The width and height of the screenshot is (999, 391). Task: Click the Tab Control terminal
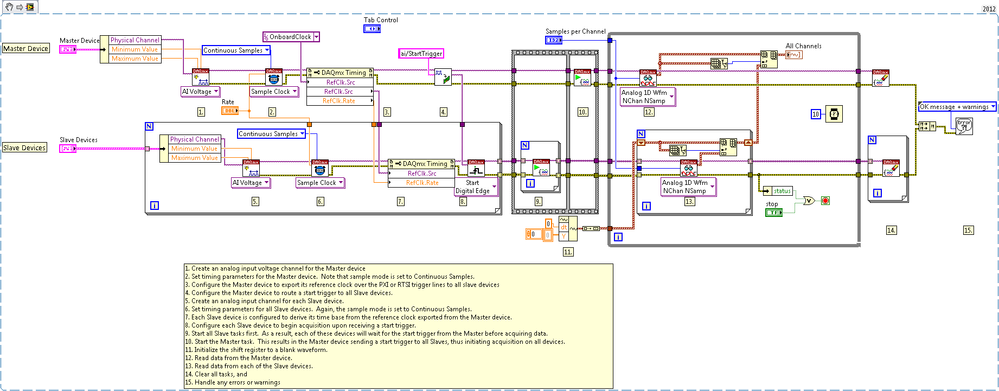pos(373,29)
